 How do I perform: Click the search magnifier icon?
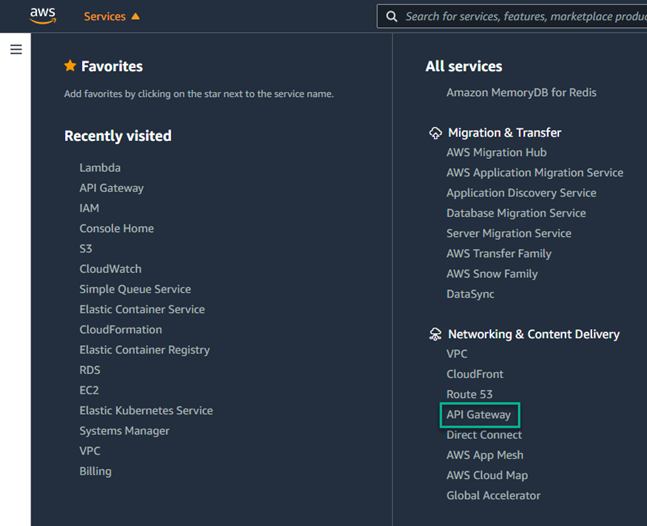[x=391, y=17]
